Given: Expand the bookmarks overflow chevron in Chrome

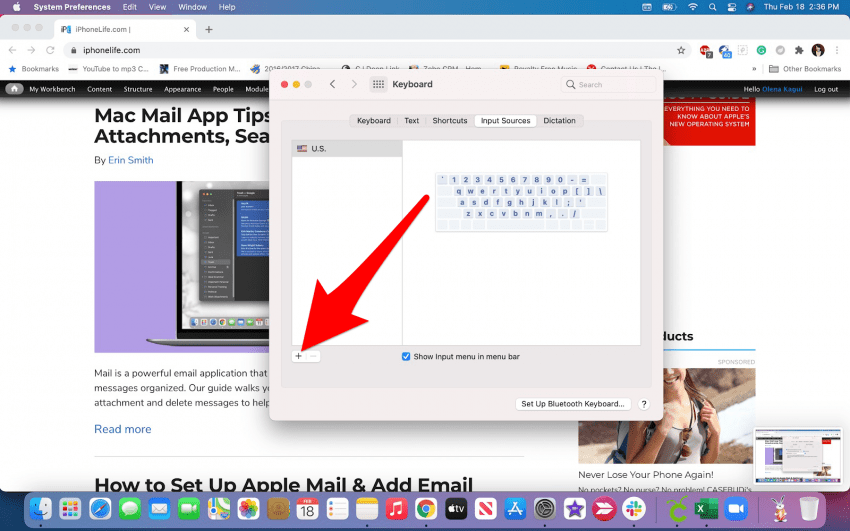Looking at the screenshot, I should [x=754, y=69].
